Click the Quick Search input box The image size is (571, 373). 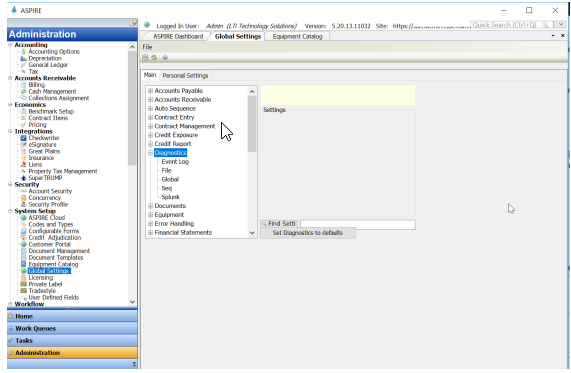coord(505,25)
